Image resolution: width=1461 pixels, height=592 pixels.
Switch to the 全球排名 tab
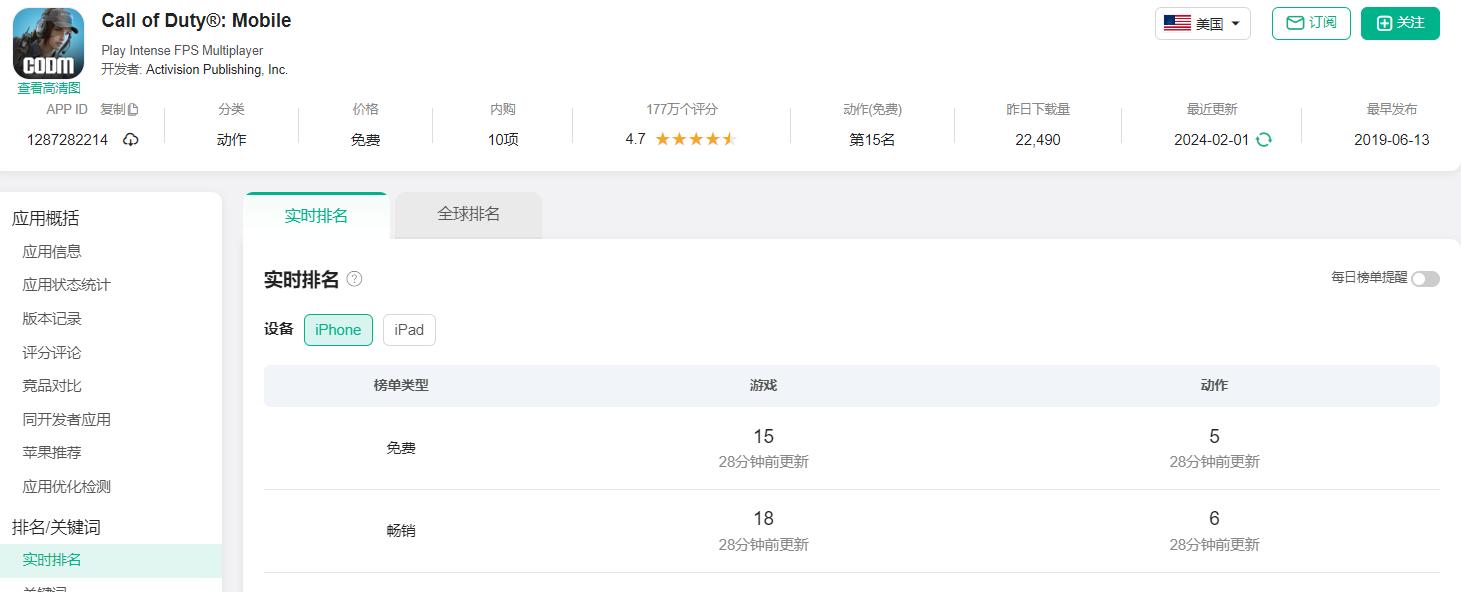pos(468,214)
